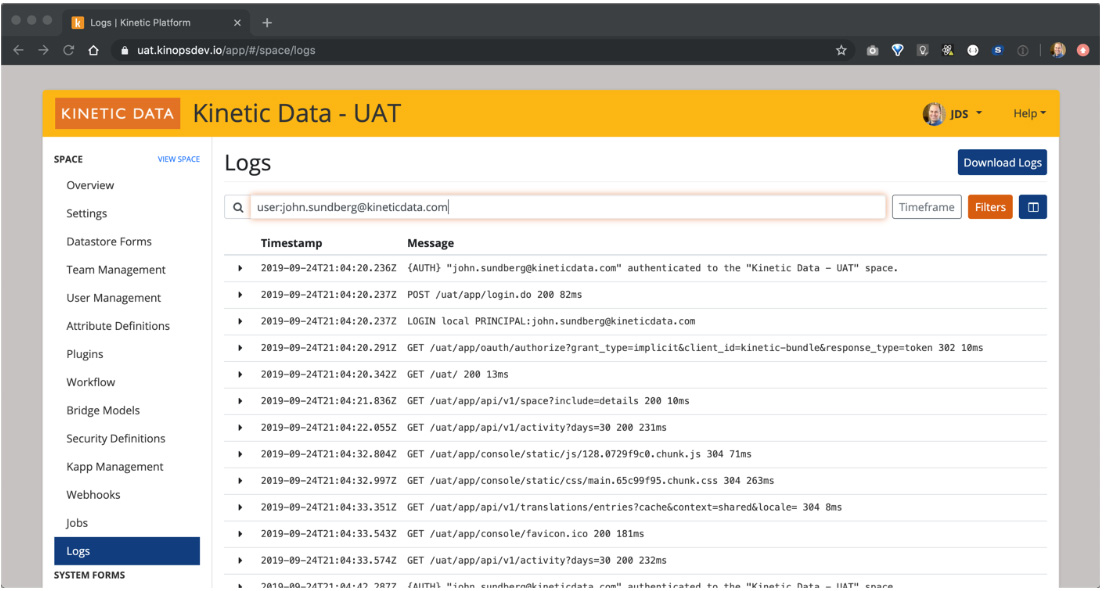Open Plugins in sidebar
The width and height of the screenshot is (1108, 591).
(85, 354)
